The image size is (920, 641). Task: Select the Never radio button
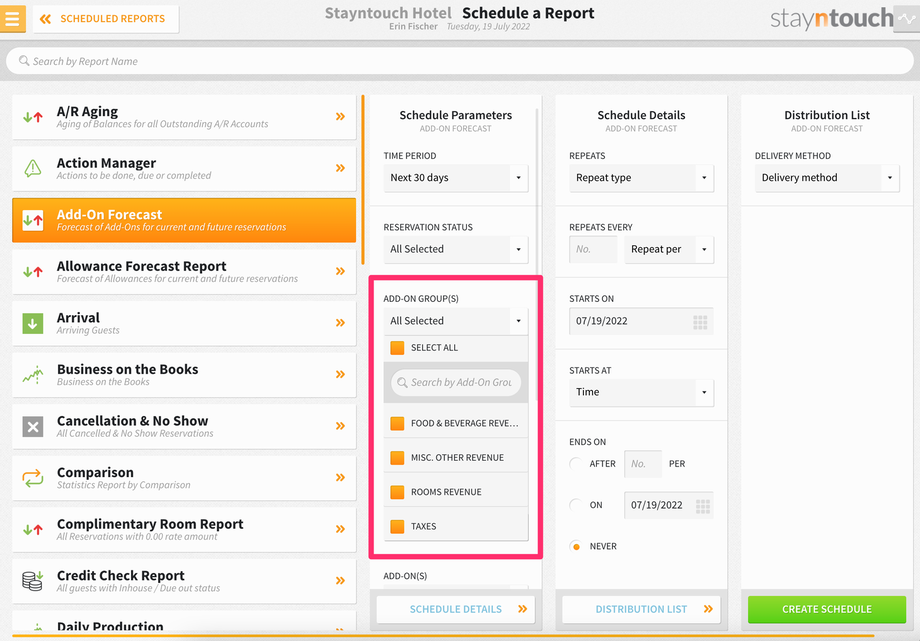576,546
